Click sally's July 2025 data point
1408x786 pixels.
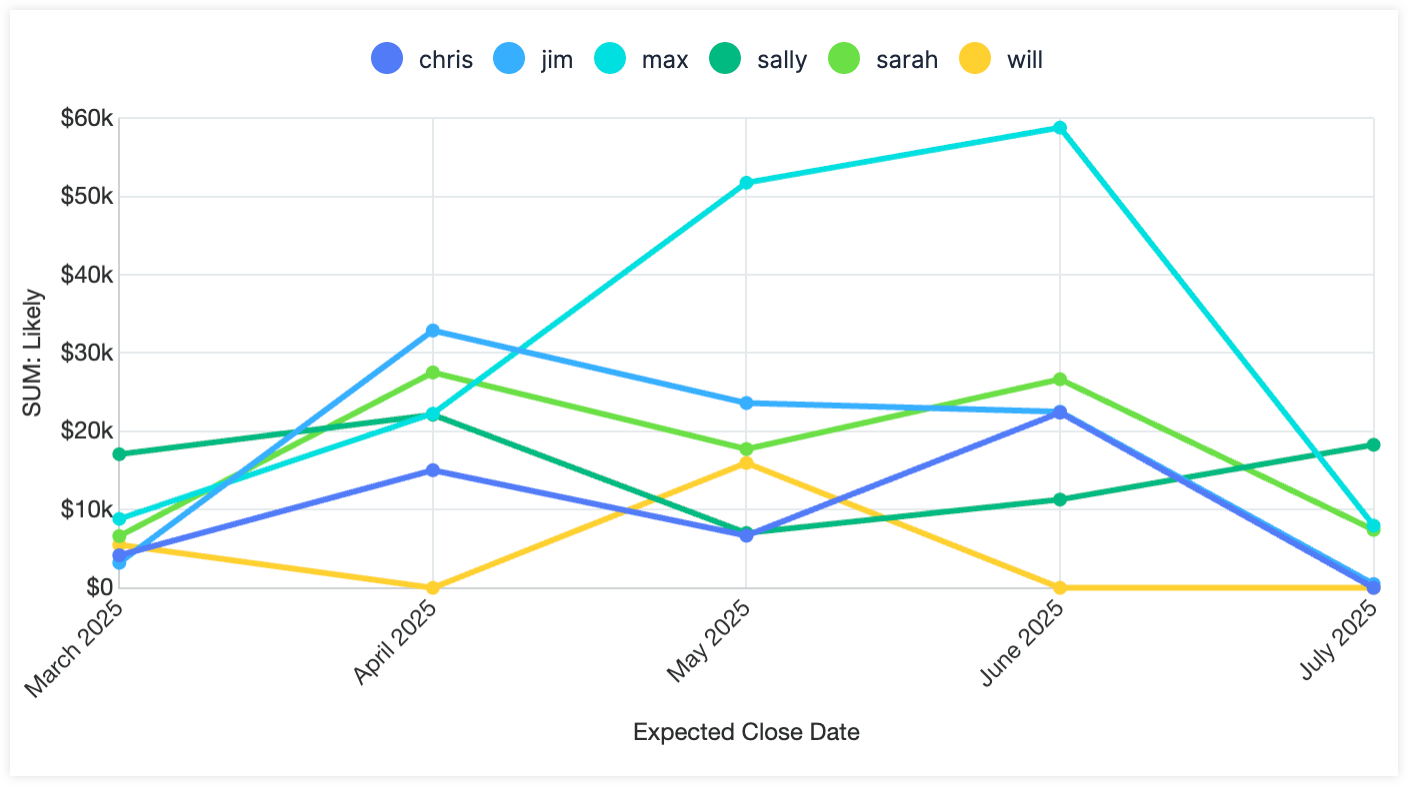point(1373,445)
